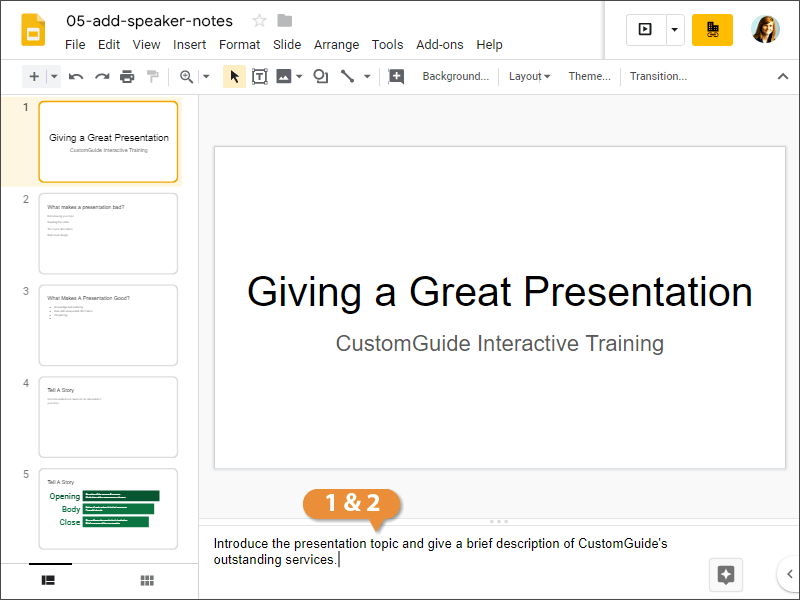Open Explore suggestions below the notes
The height and width of the screenshot is (600, 800).
725,575
